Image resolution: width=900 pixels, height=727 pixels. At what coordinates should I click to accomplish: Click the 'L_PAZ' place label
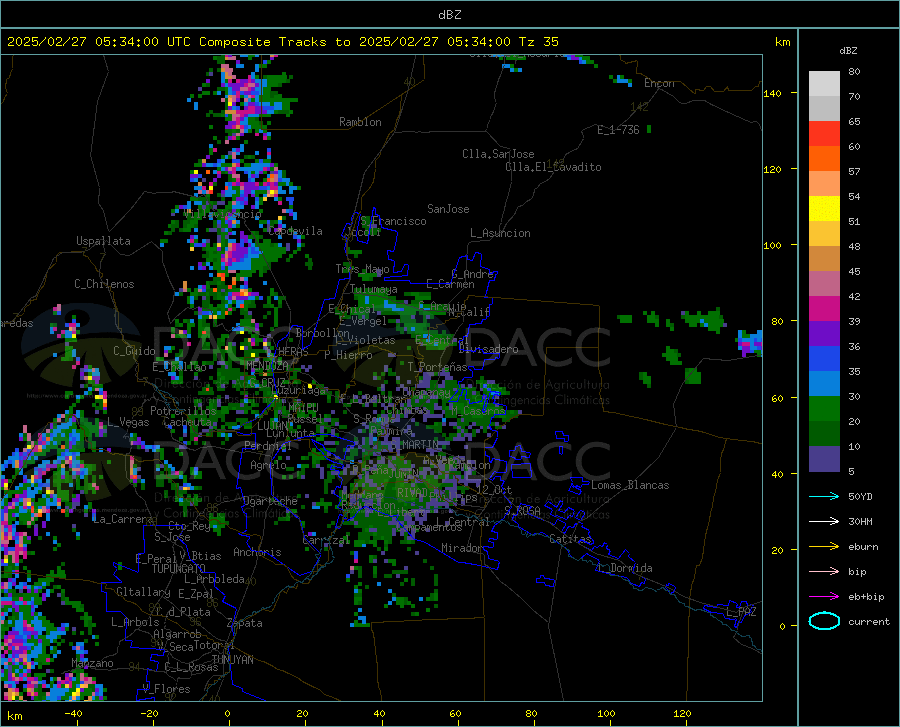click(741, 612)
